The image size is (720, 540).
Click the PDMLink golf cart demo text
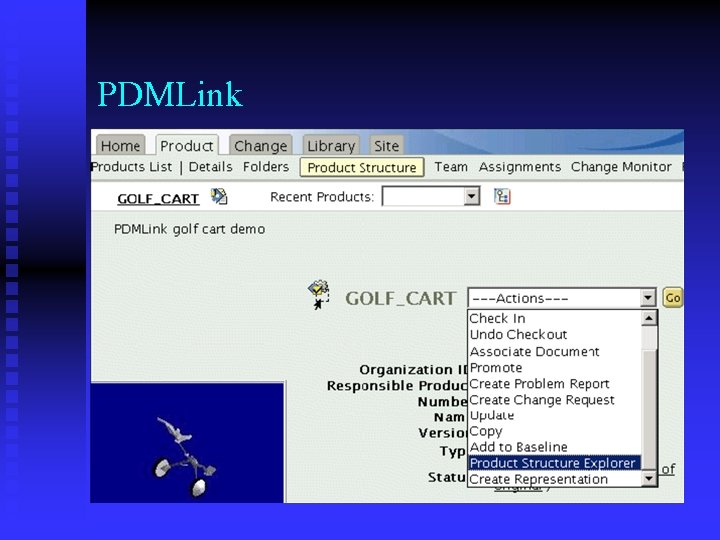[x=189, y=229]
